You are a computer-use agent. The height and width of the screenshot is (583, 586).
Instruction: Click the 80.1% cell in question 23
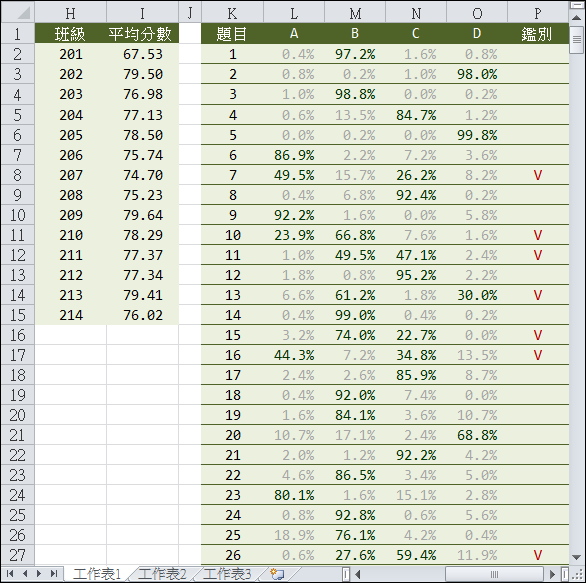[294, 495]
